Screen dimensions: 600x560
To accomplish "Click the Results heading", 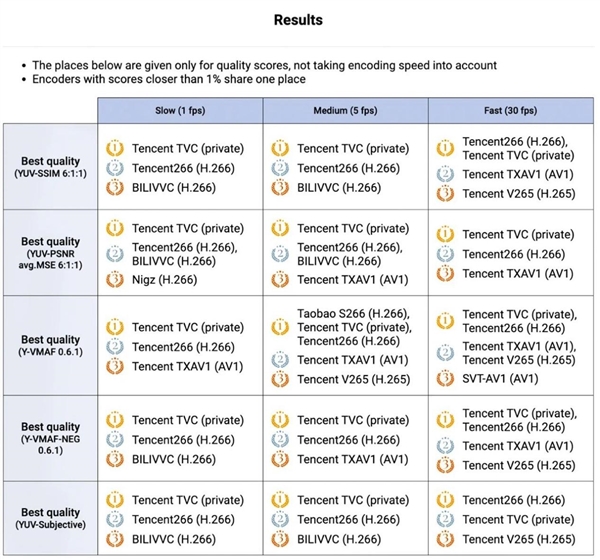I will coord(299,20).
